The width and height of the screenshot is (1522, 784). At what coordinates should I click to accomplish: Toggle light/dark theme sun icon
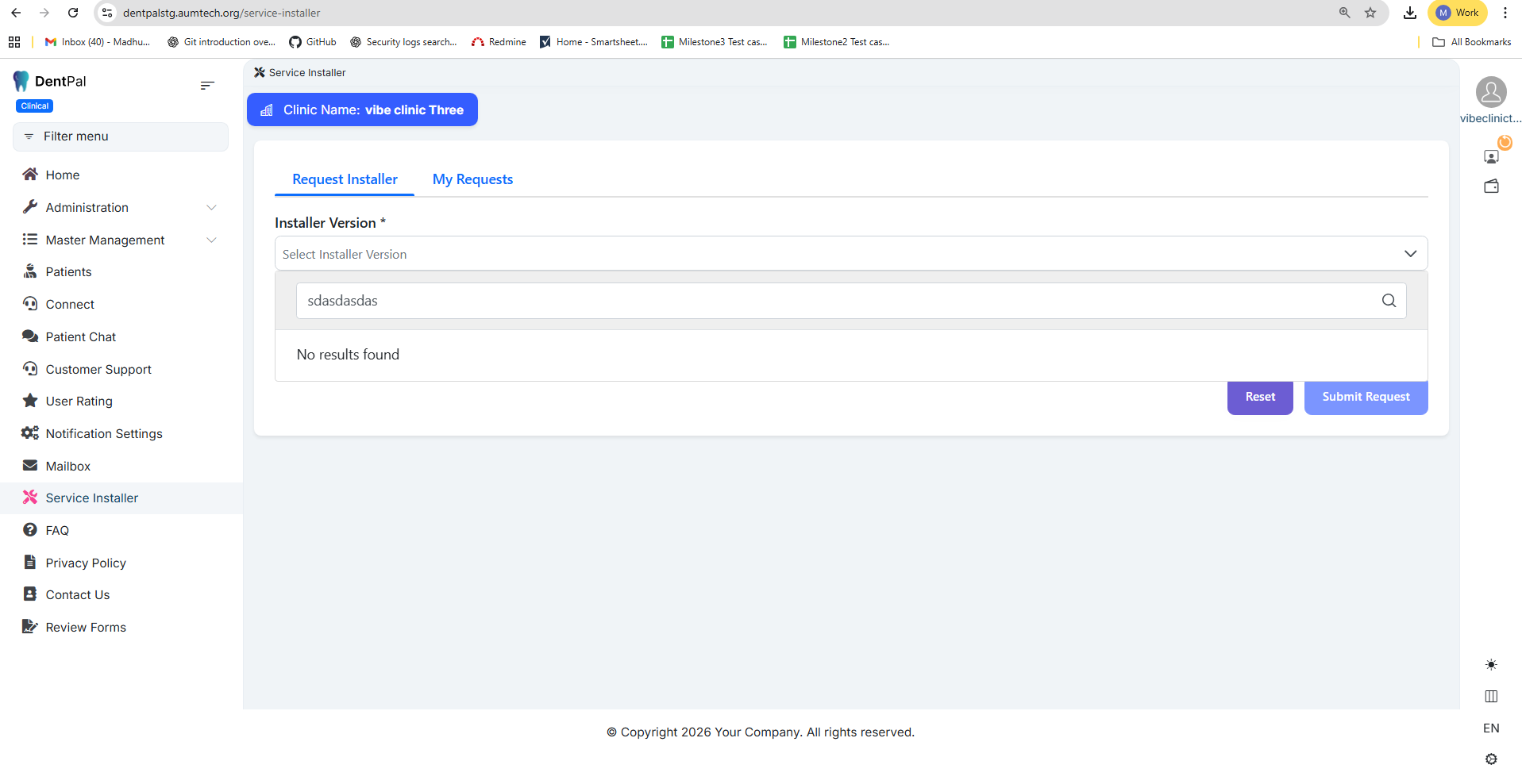point(1491,665)
